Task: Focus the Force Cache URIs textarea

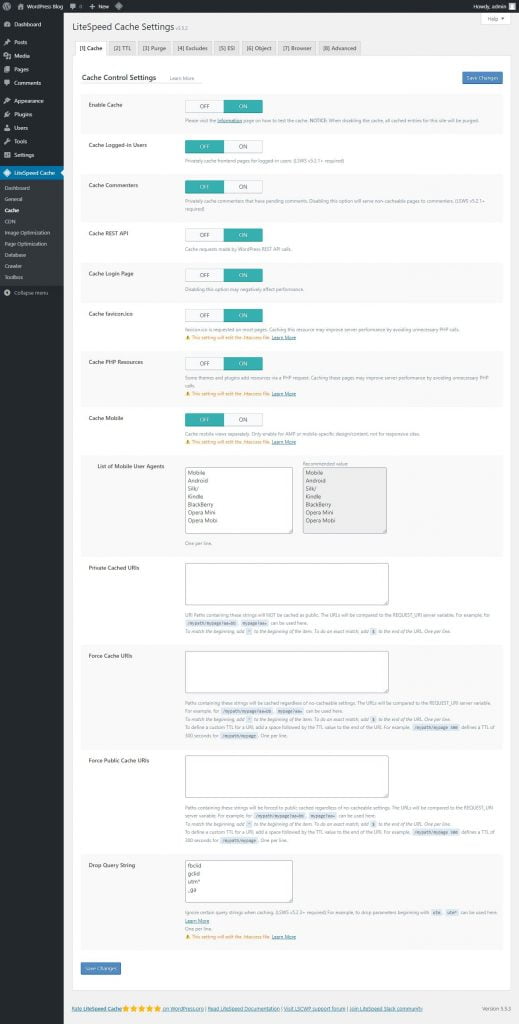Action: pos(287,672)
